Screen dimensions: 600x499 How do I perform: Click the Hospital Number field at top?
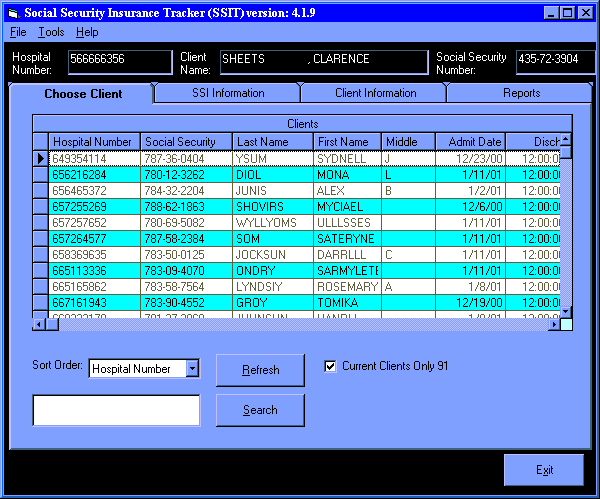coord(120,62)
